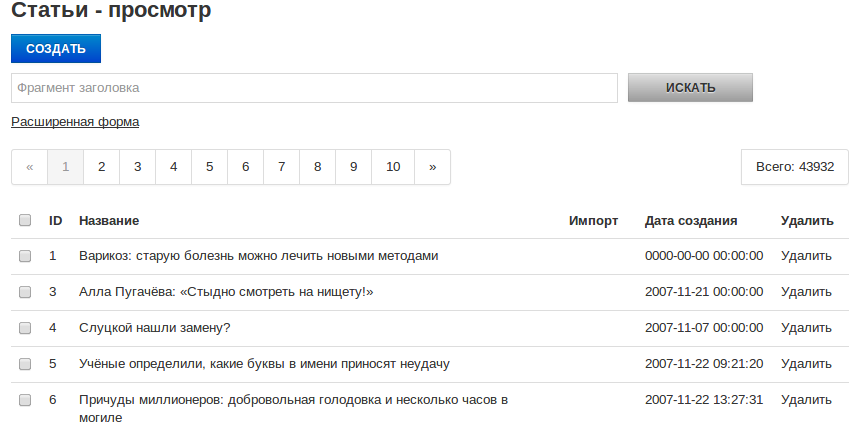Go to pagination page 10
This screenshot has width=849, height=433.
coord(393,167)
